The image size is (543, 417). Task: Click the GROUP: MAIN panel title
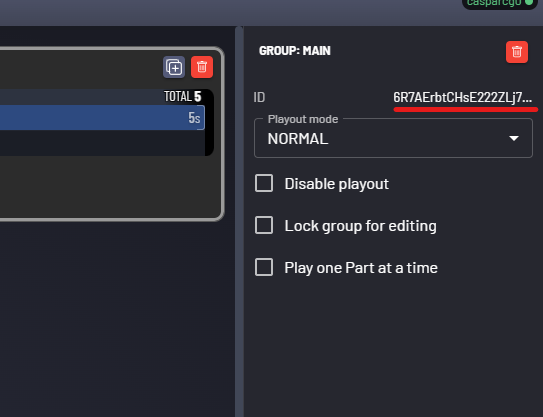click(x=295, y=51)
